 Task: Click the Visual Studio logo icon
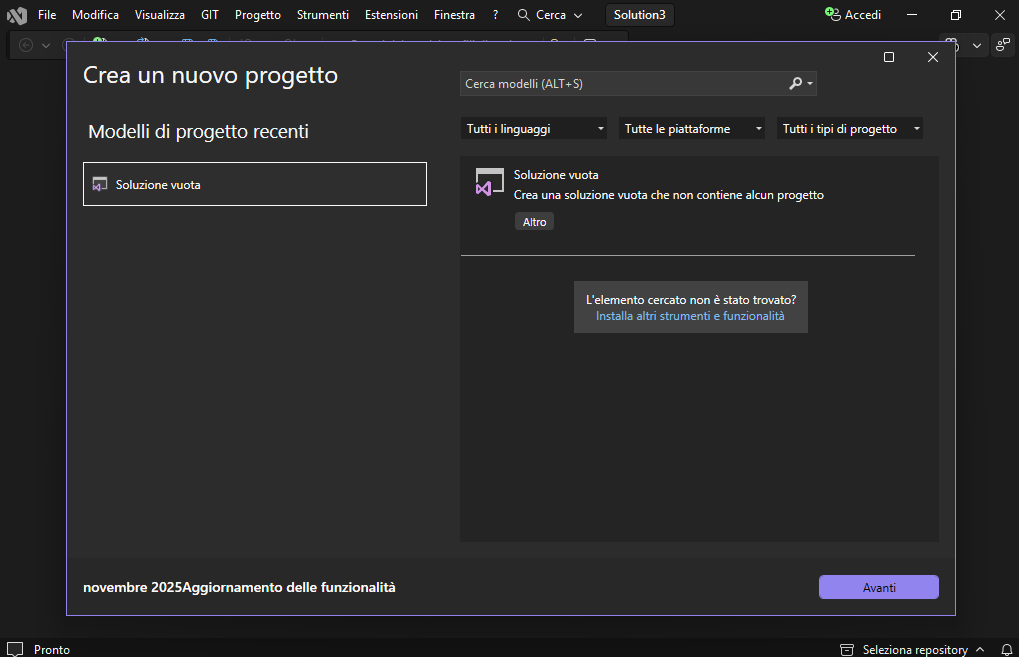17,15
